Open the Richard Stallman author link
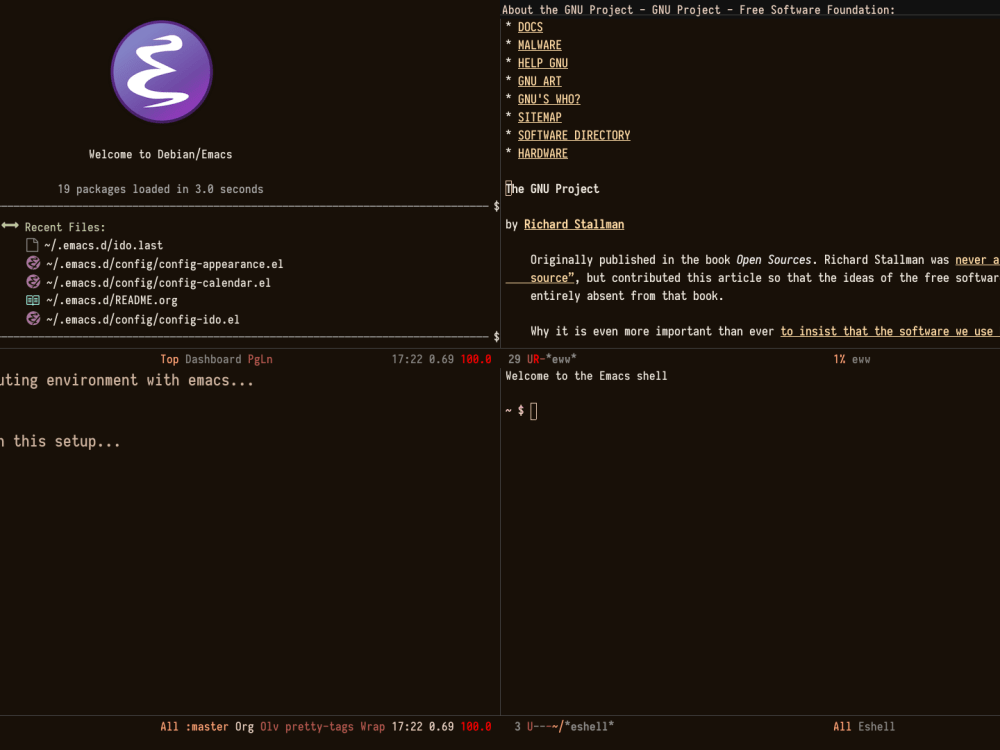Image resolution: width=1000 pixels, height=750 pixels. [574, 224]
